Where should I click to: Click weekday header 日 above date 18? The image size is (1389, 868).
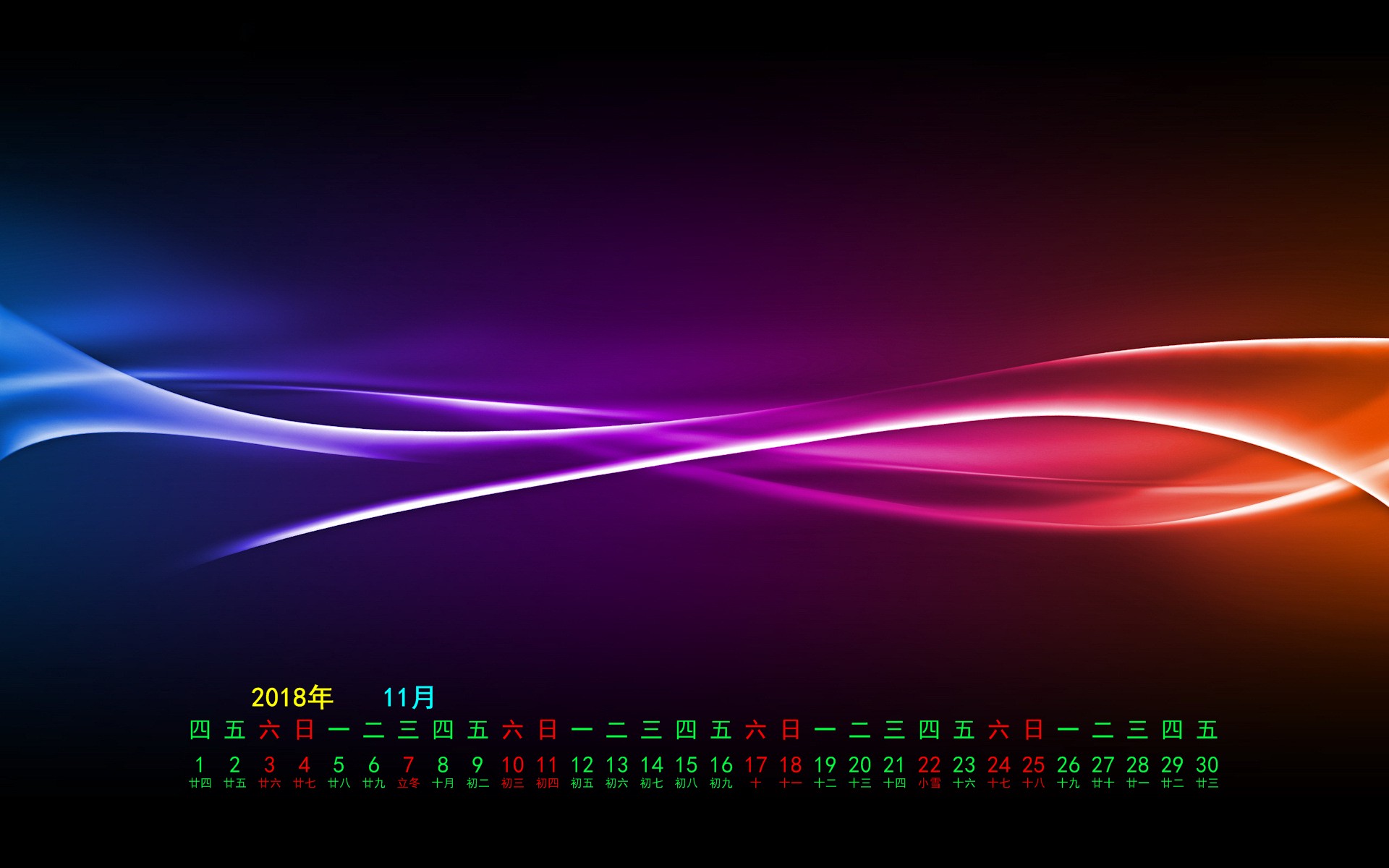point(790,730)
